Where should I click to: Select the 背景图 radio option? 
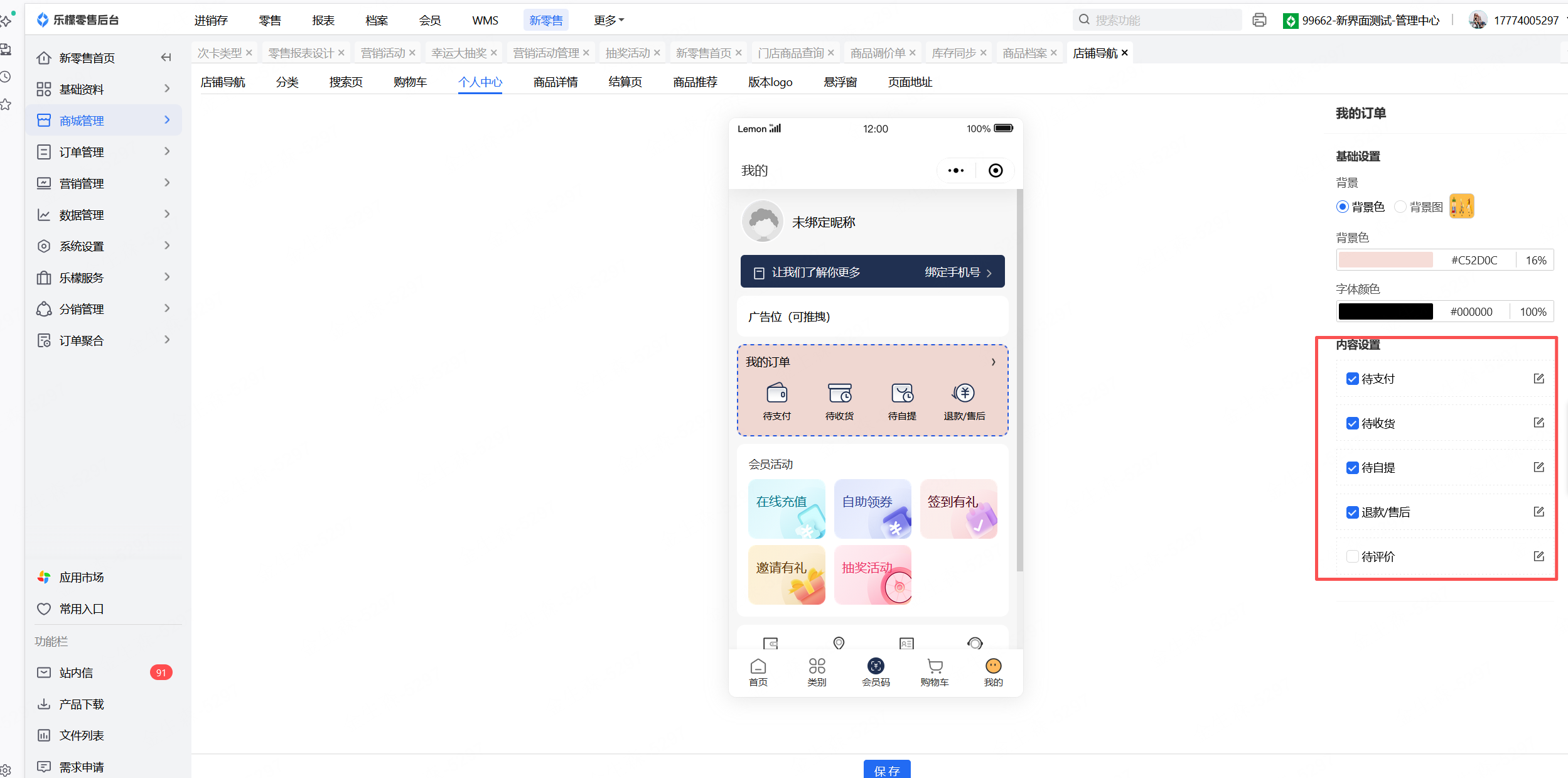(x=1400, y=207)
